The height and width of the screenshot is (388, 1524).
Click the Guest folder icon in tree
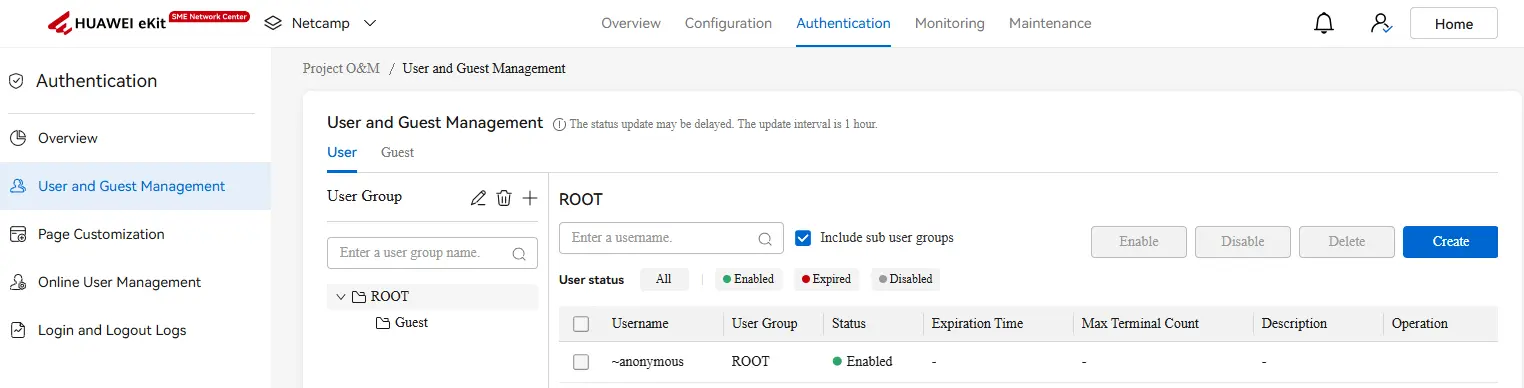tap(383, 323)
